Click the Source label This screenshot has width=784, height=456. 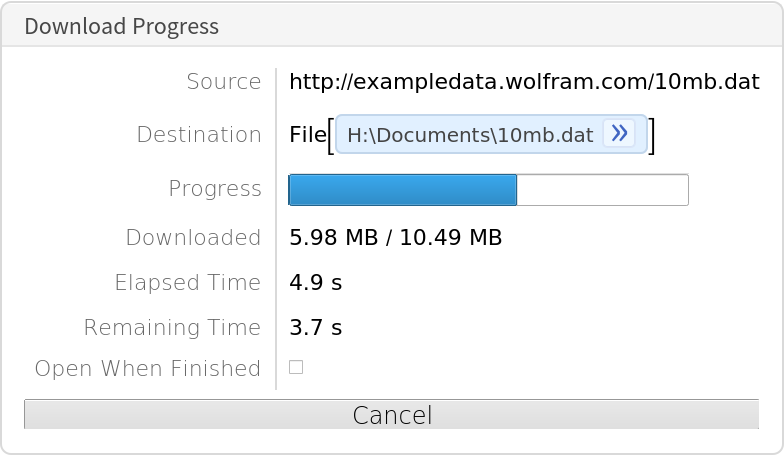pos(223,82)
